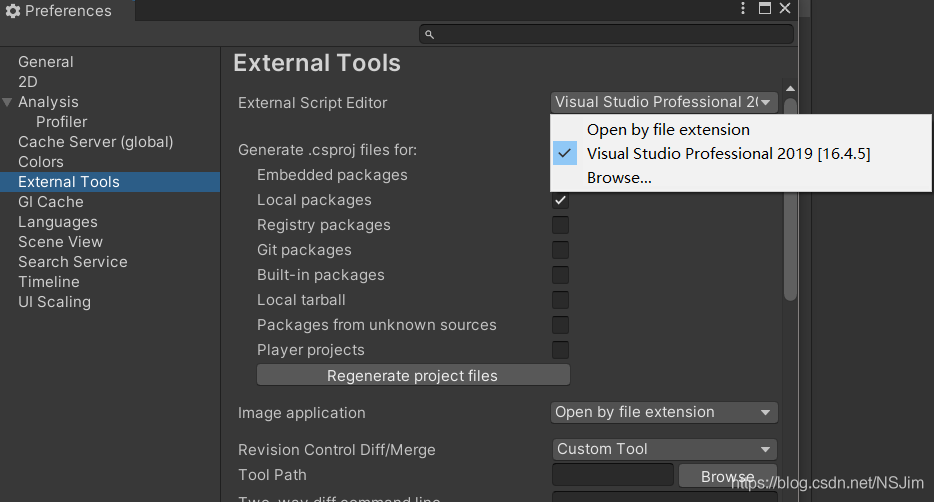Open the Revision Control Diff/Merge dropdown
The height and width of the screenshot is (502, 934).
664,449
